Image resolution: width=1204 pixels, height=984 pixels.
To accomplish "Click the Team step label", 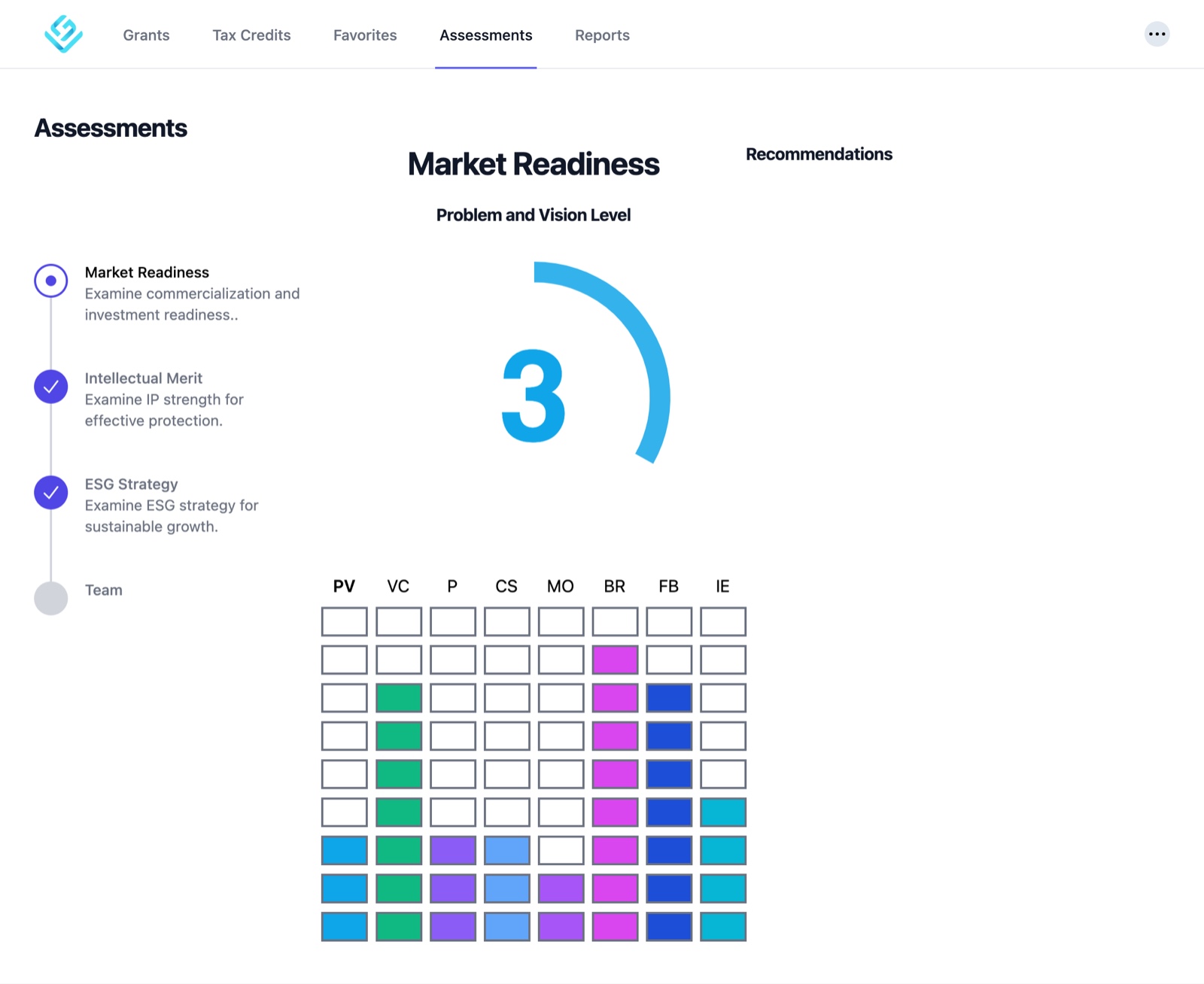I will coord(103,591).
